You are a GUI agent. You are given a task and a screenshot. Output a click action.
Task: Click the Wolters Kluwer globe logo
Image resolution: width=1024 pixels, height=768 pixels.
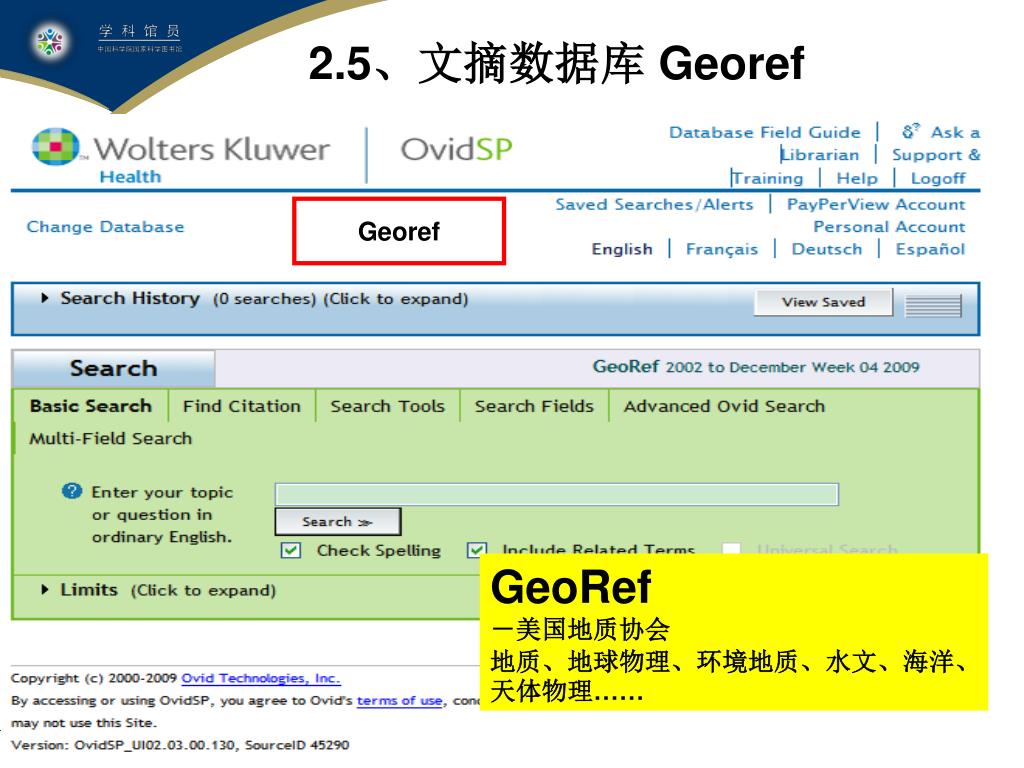tap(56, 146)
